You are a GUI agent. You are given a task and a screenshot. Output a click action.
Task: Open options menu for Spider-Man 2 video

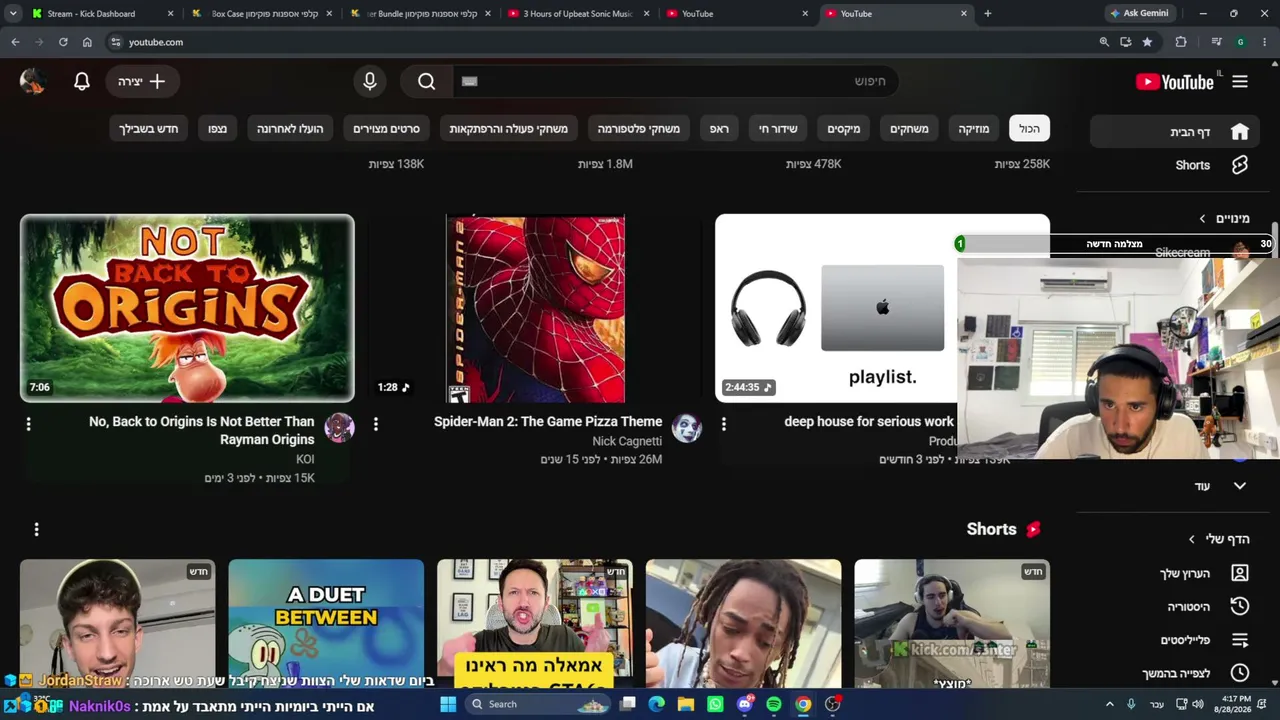[376, 424]
